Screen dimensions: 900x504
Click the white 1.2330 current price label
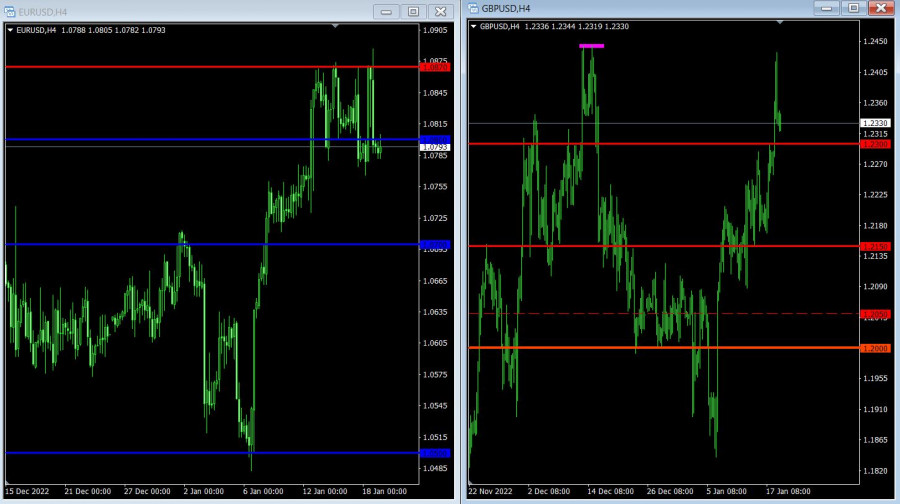(874, 123)
